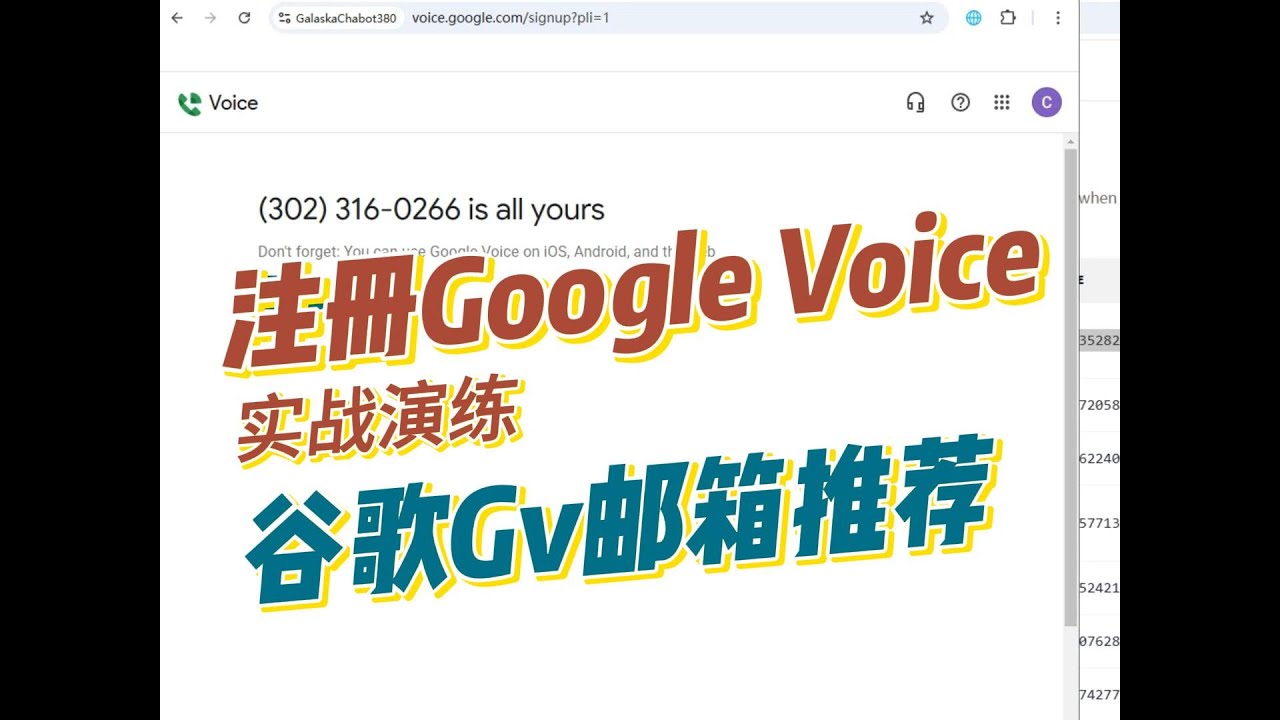This screenshot has width=1280, height=720.
Task: Open the headset audio settings icon
Action: (x=915, y=102)
